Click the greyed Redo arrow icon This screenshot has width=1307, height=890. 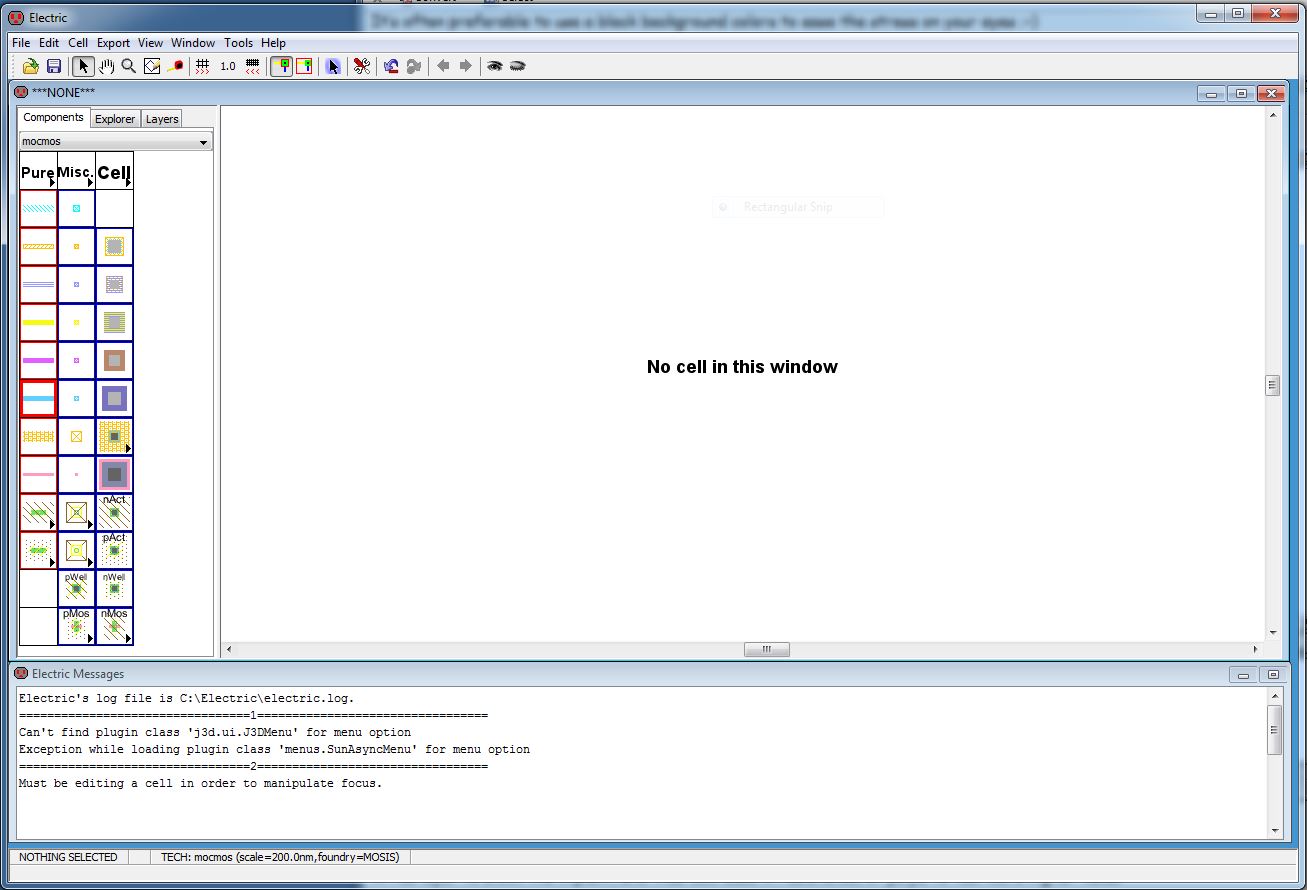[414, 66]
